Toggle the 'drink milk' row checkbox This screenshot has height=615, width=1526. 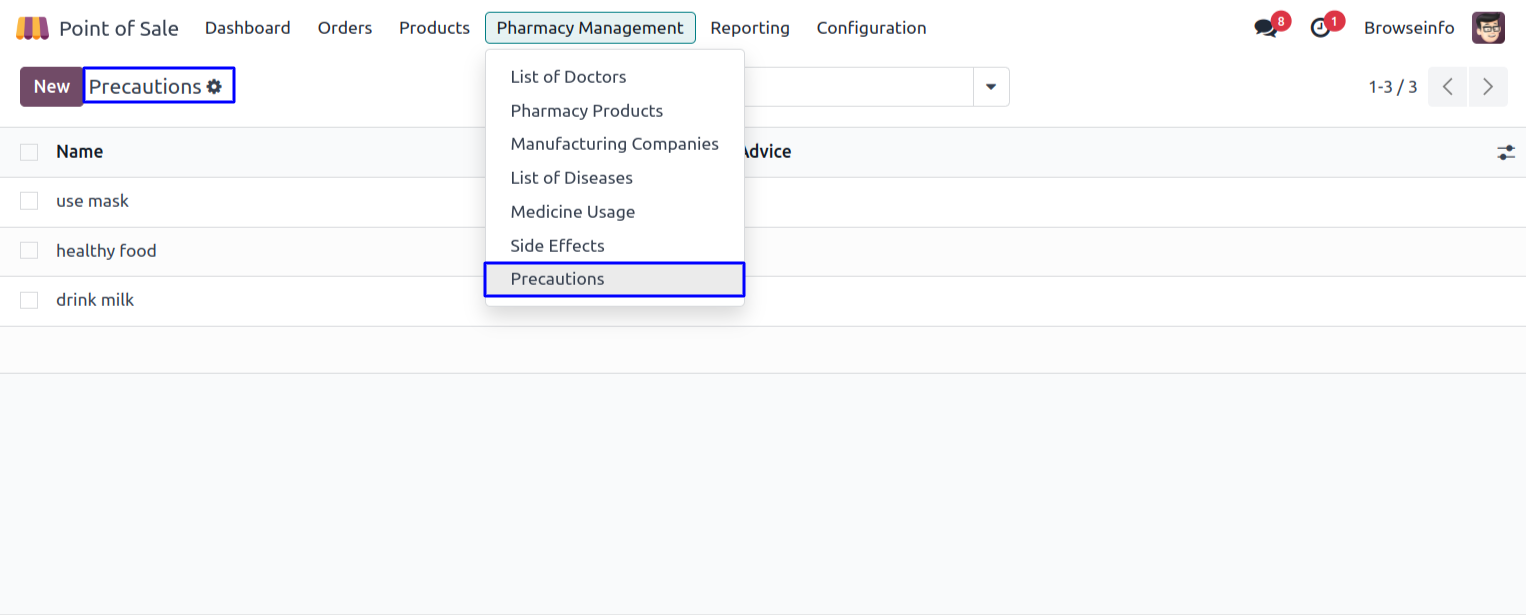click(29, 300)
